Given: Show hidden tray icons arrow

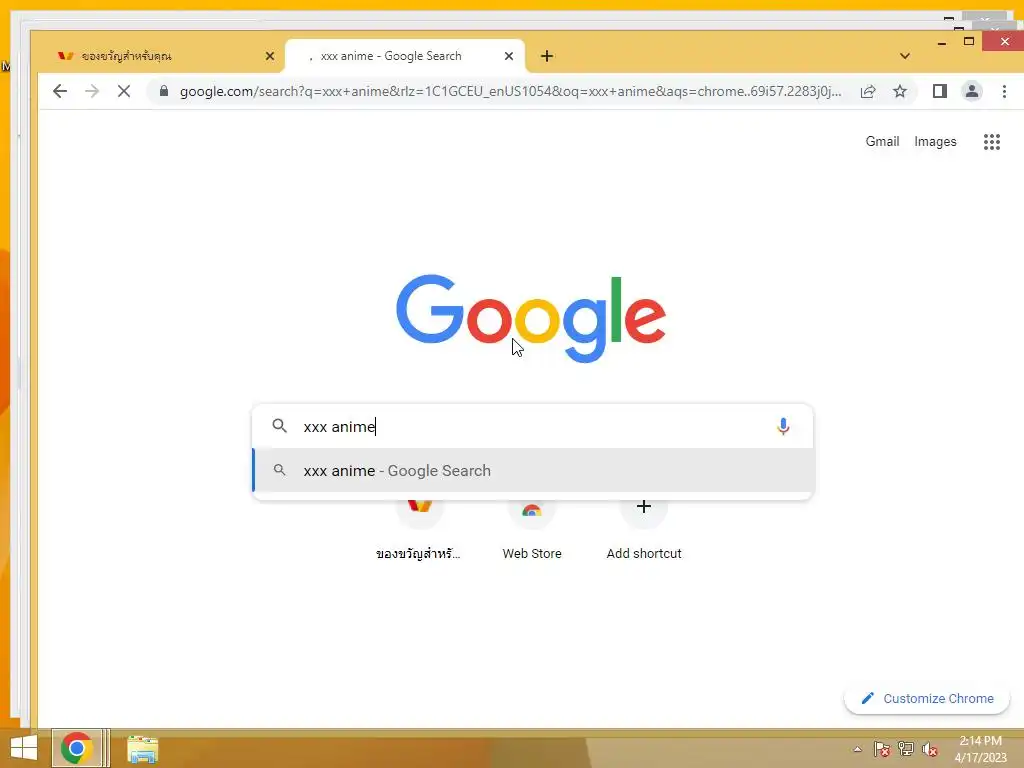Looking at the screenshot, I should click(x=857, y=749).
